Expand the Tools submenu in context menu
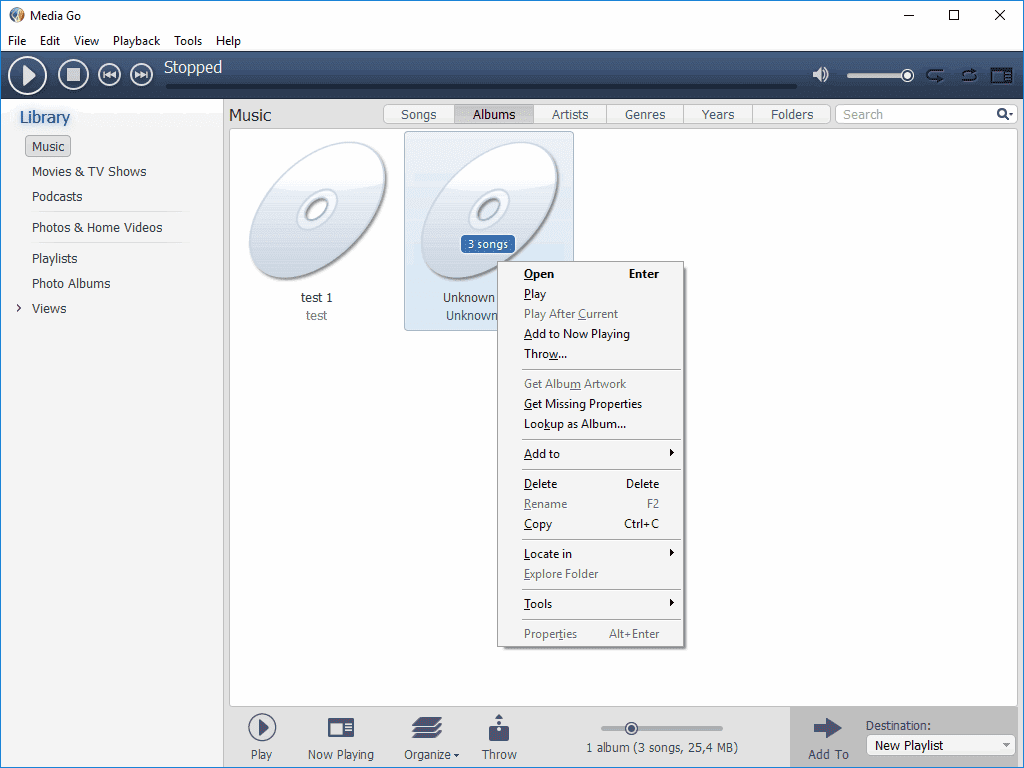Viewport: 1024px width, 768px height. pyautogui.click(x=590, y=604)
